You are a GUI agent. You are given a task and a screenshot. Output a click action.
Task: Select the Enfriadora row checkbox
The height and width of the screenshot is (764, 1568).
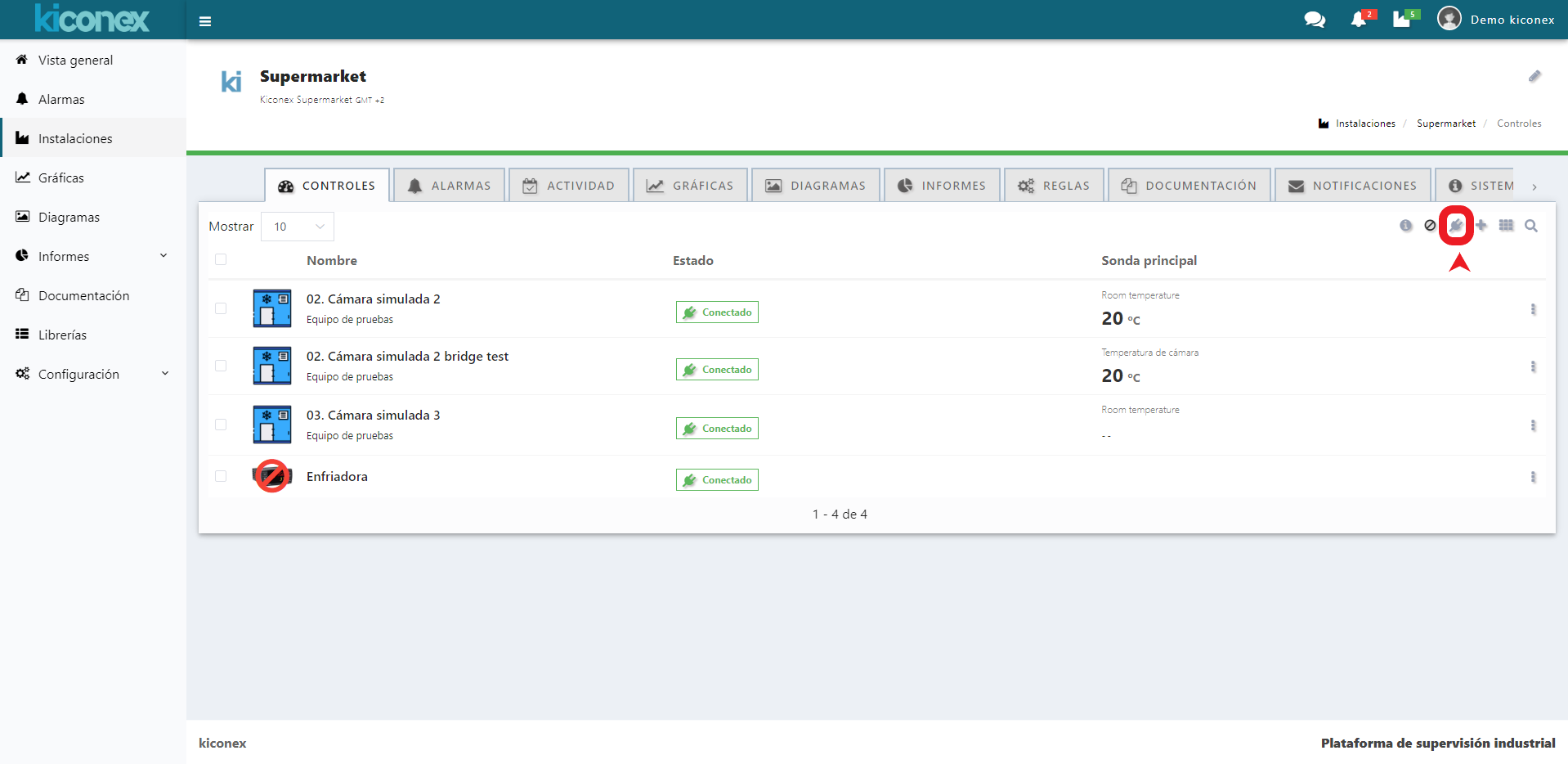(x=221, y=476)
